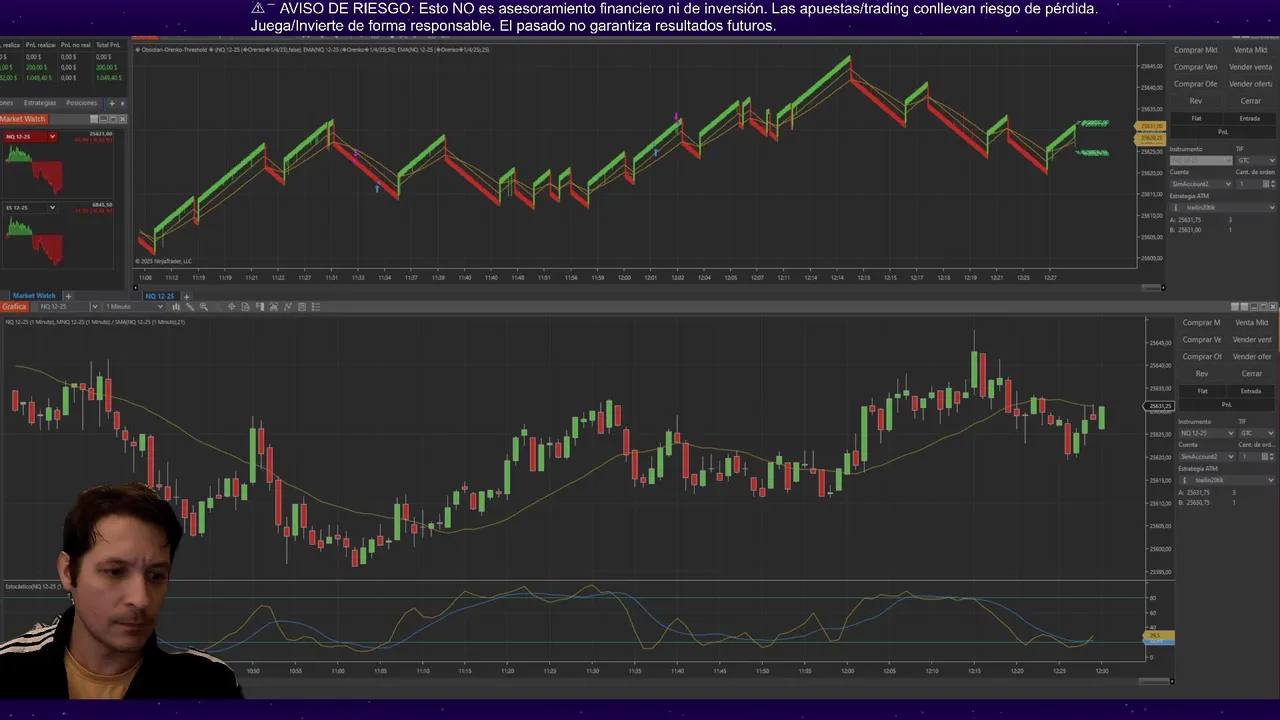Screen dimensions: 1280x720
Task: Click Comprar Ven in upper Chart Trader
Action: [1196, 67]
